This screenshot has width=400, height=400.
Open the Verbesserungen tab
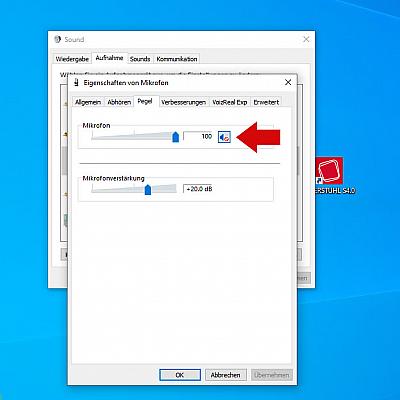[183, 102]
